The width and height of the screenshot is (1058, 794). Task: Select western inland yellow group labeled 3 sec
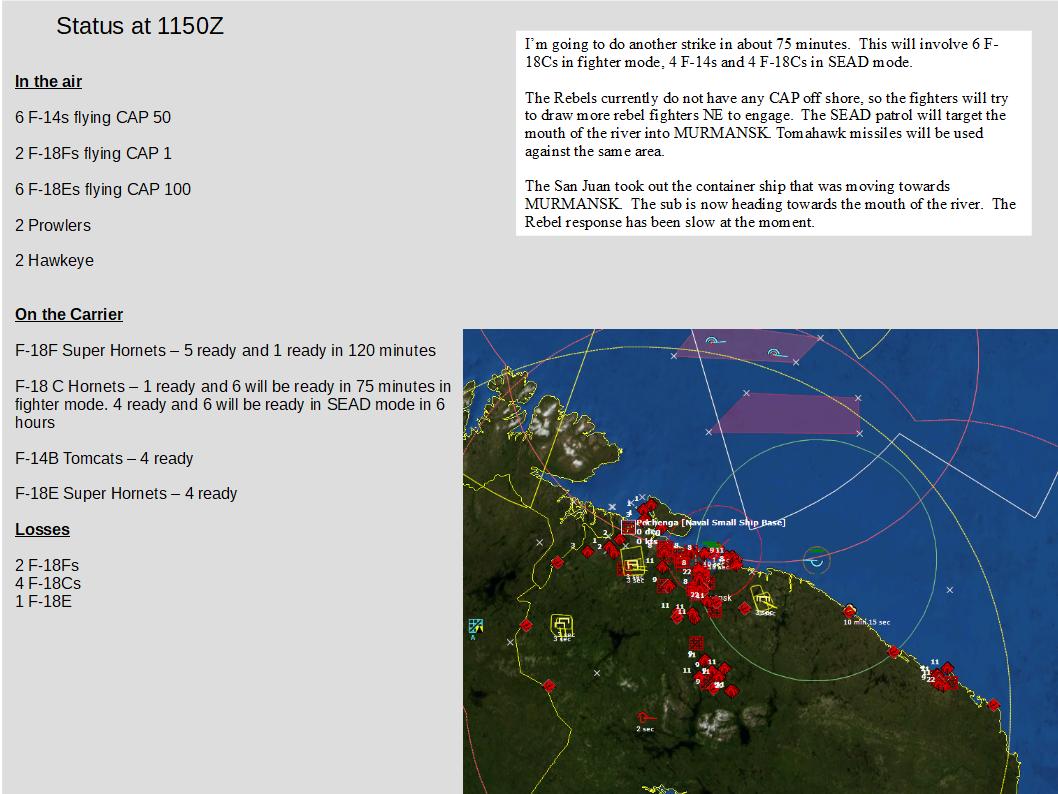coord(562,625)
